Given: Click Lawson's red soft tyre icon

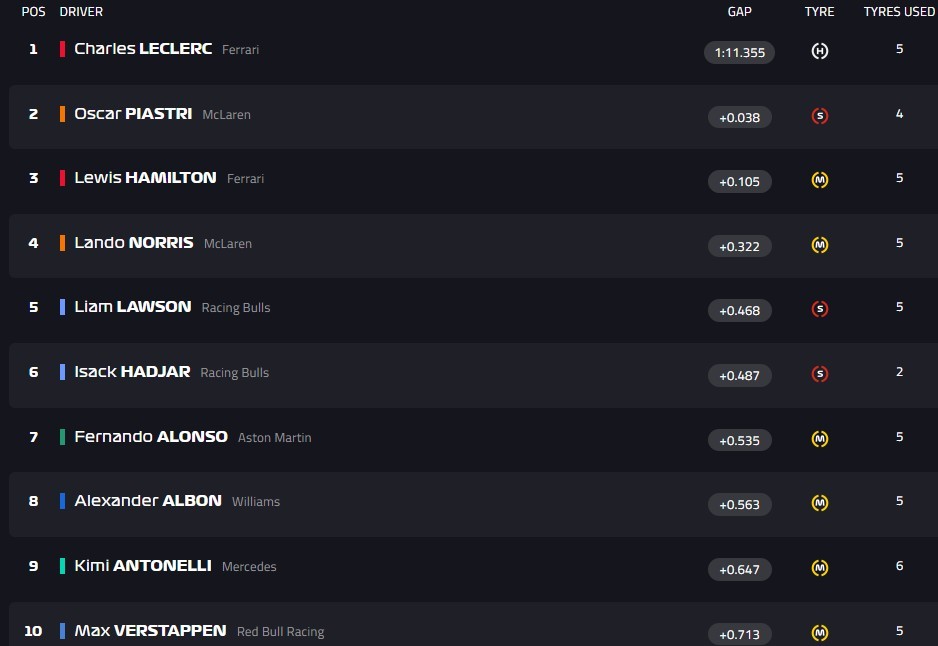Looking at the screenshot, I should (820, 310).
